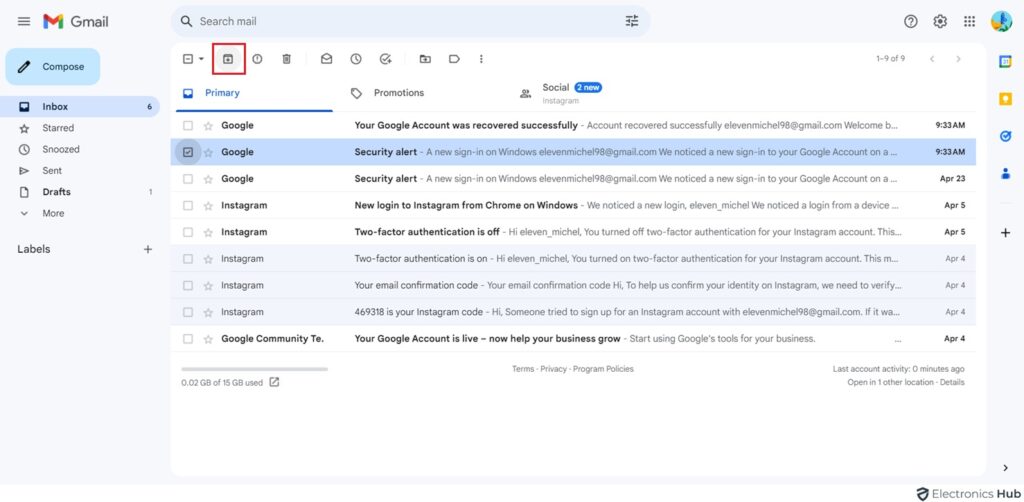Open Contacts side panel
The width and height of the screenshot is (1024, 502).
[x=1005, y=174]
